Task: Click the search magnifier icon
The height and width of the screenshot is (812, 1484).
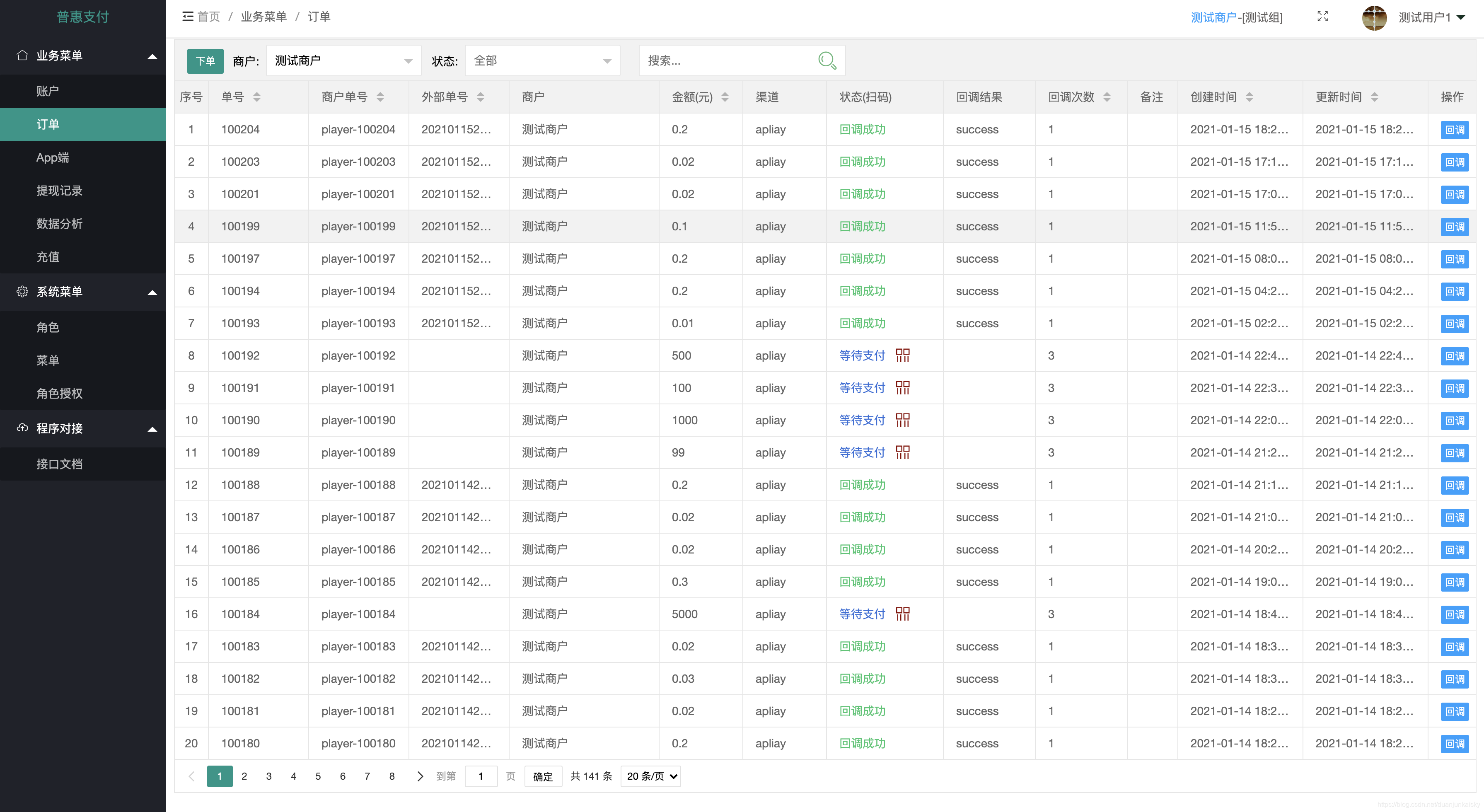Action: tap(827, 60)
